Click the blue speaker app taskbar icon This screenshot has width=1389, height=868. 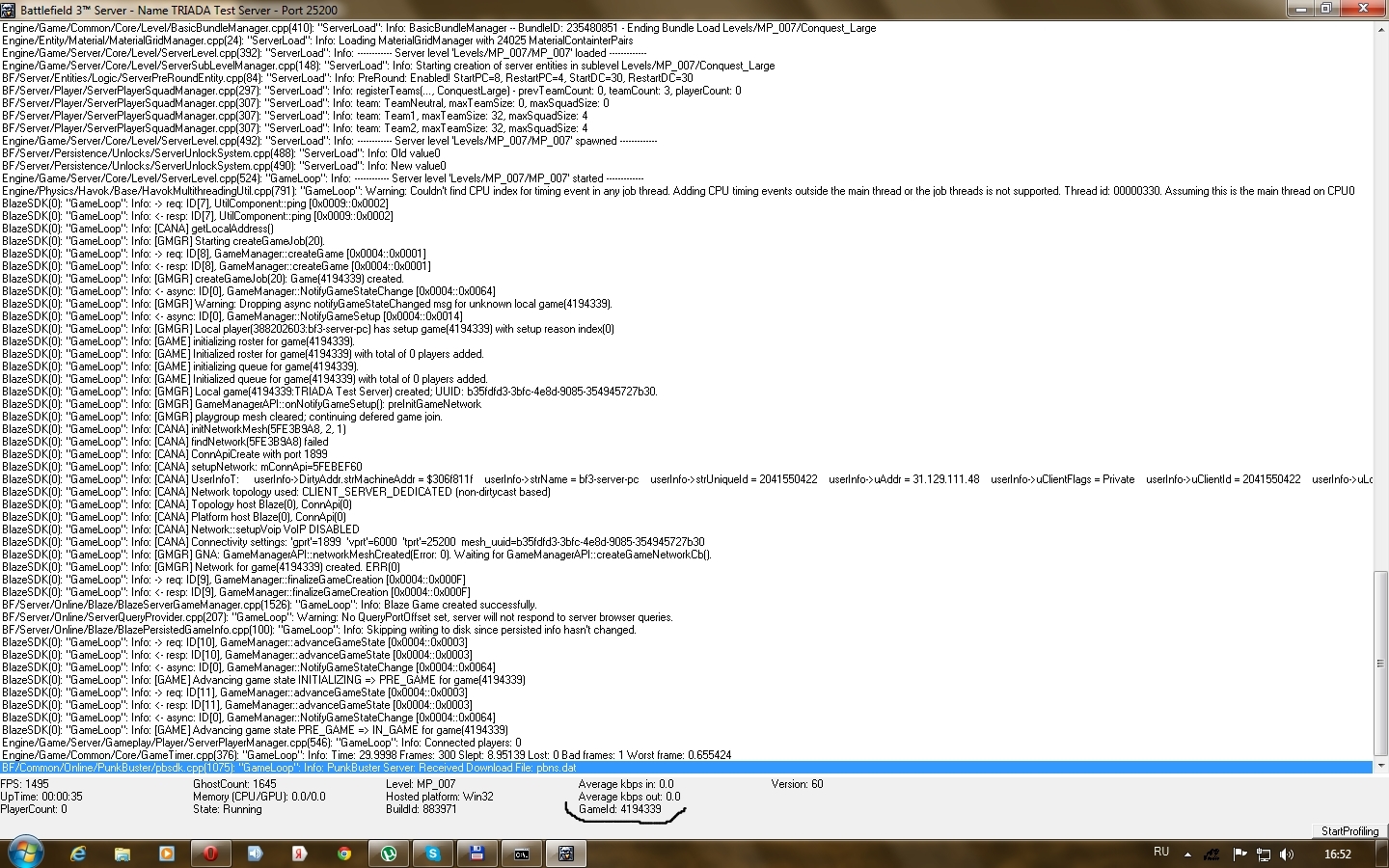click(x=256, y=854)
